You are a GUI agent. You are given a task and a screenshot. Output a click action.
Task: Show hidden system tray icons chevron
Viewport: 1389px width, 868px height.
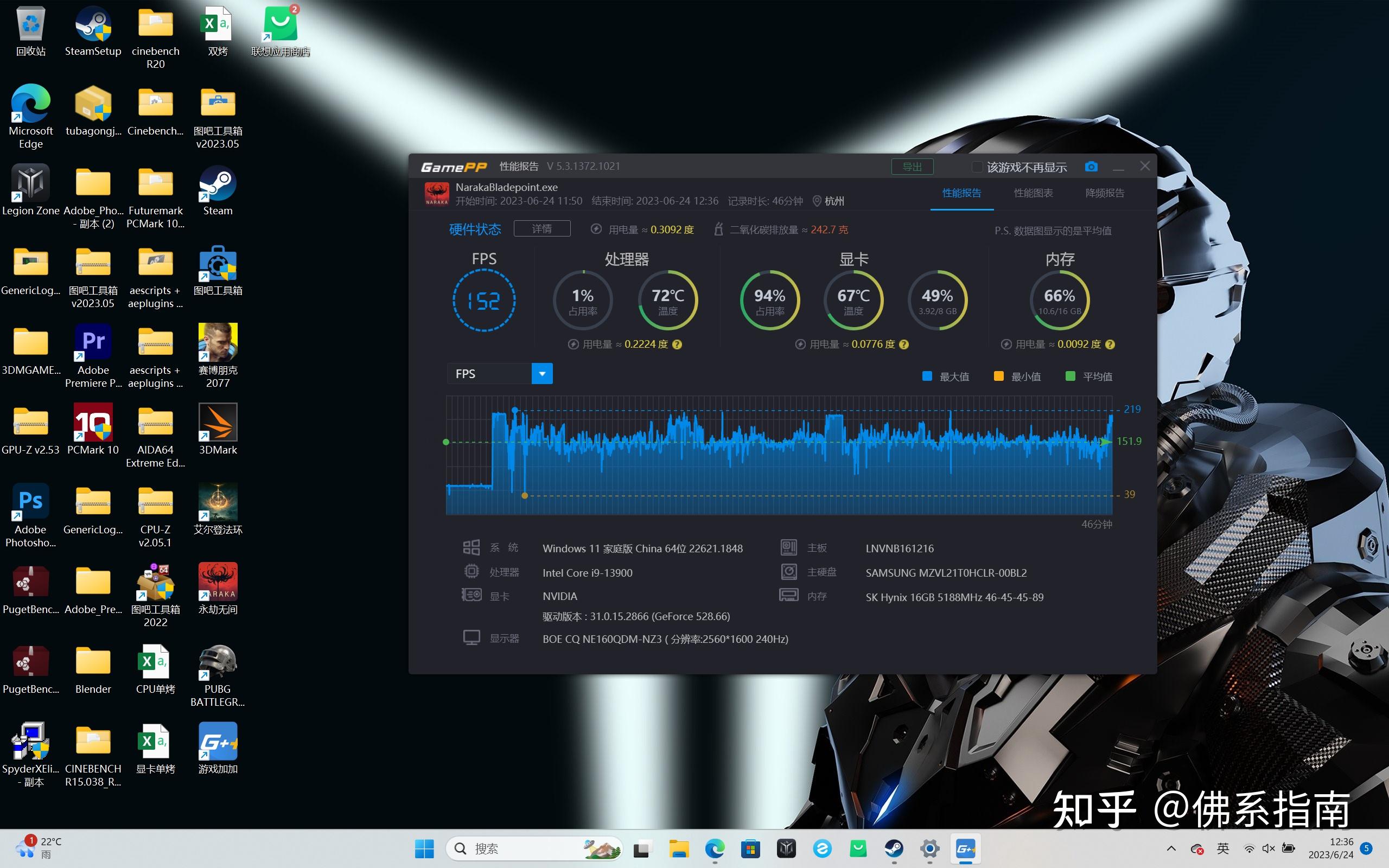(1171, 848)
